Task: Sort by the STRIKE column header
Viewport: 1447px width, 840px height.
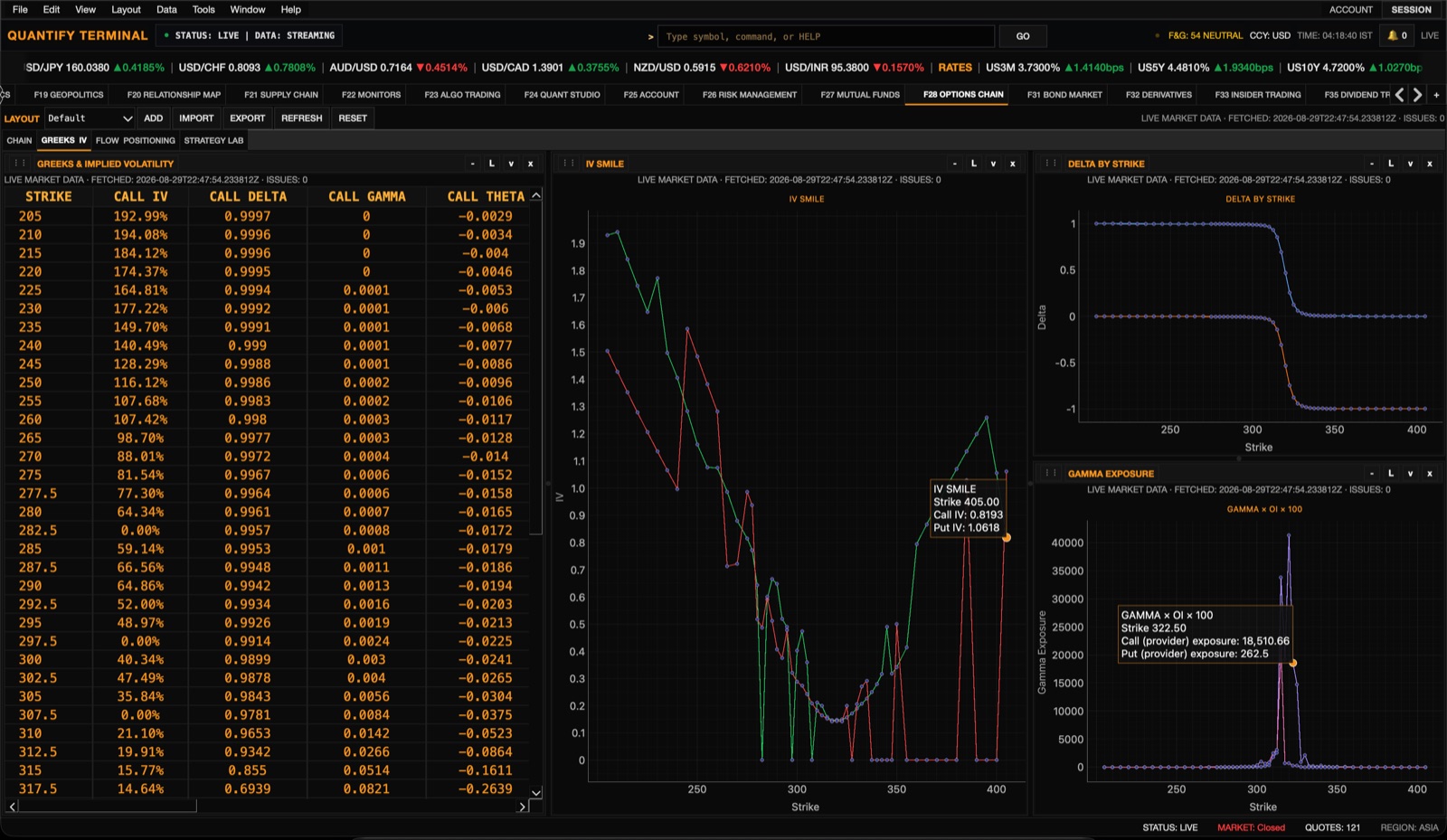Action: [x=48, y=196]
